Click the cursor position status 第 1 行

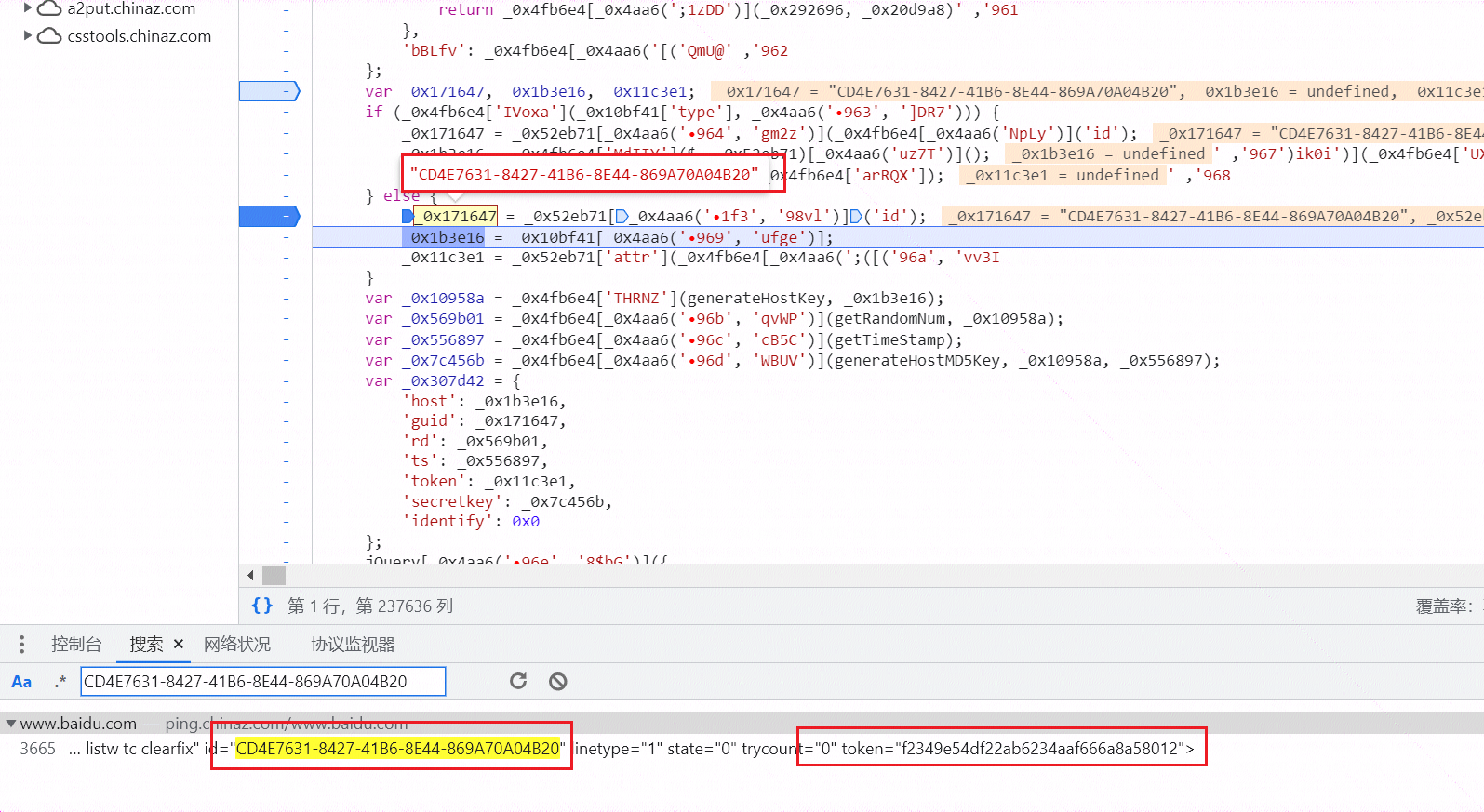pyautogui.click(x=370, y=606)
